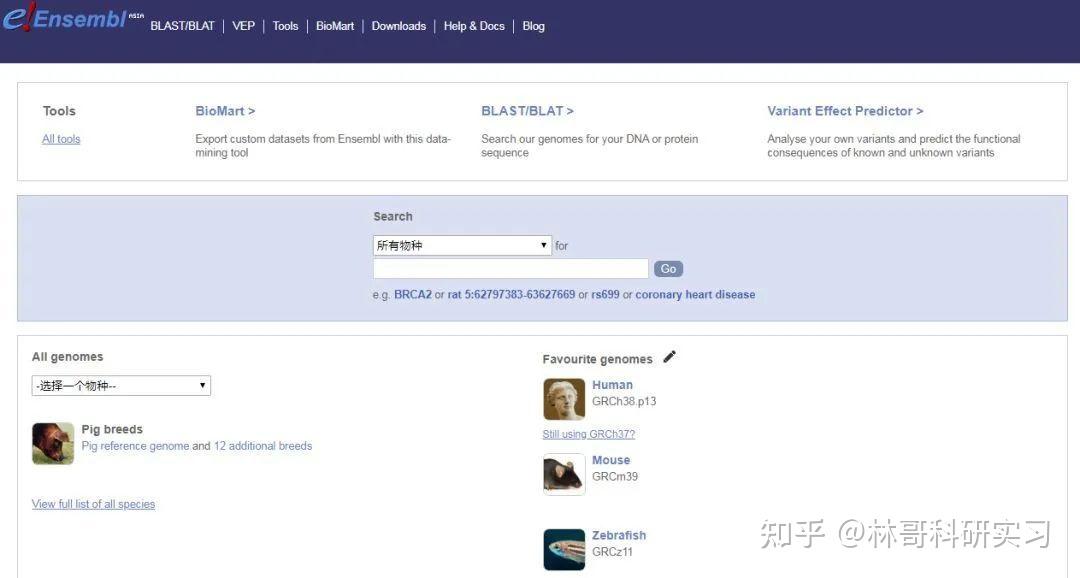Viewport: 1080px width, 578px height.
Task: Click the Pig breeds thumbnail image
Action: coord(52,442)
